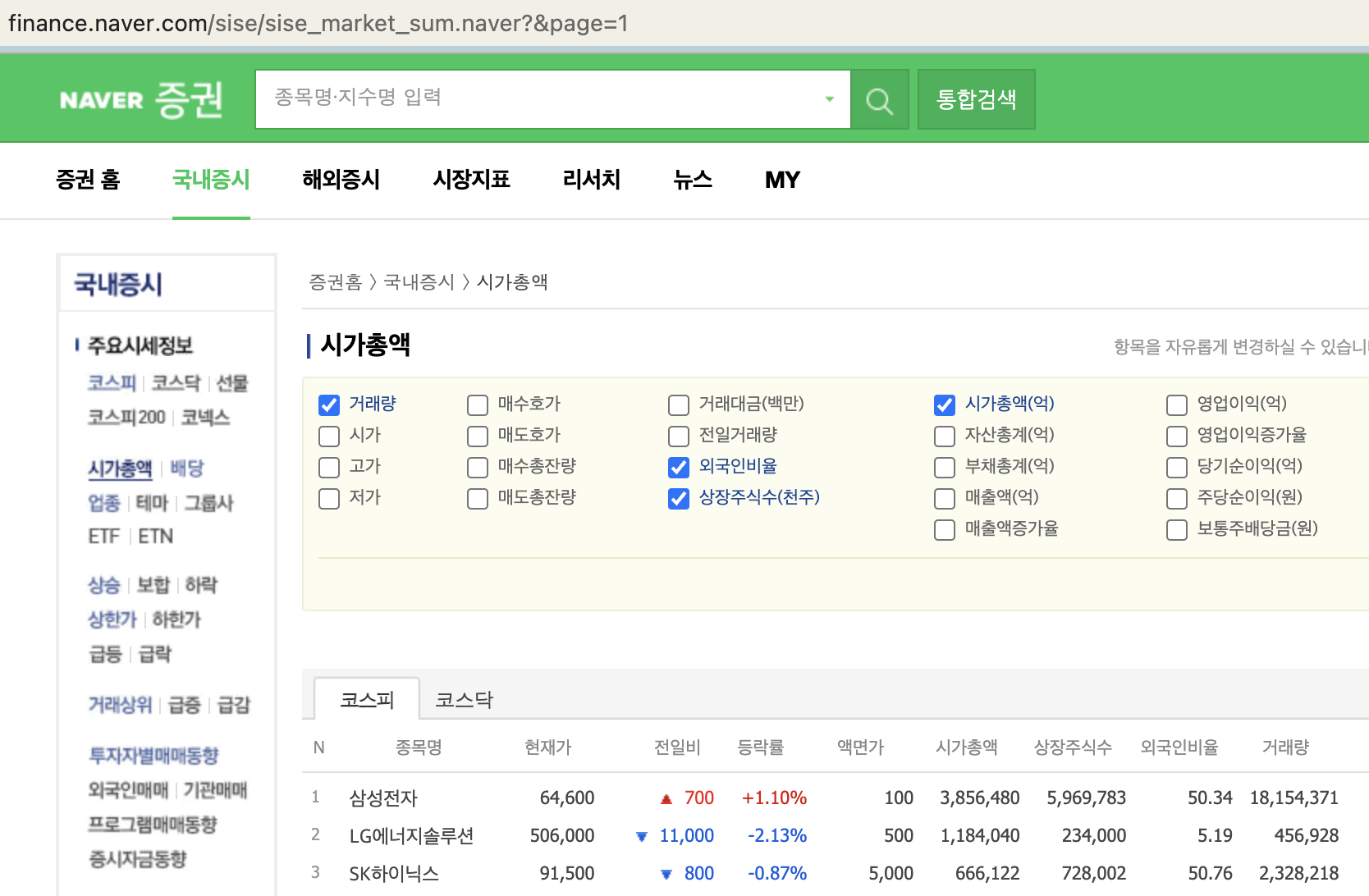Open sidebar 코넥스 link
This screenshot has width=1369, height=896.
(205, 418)
